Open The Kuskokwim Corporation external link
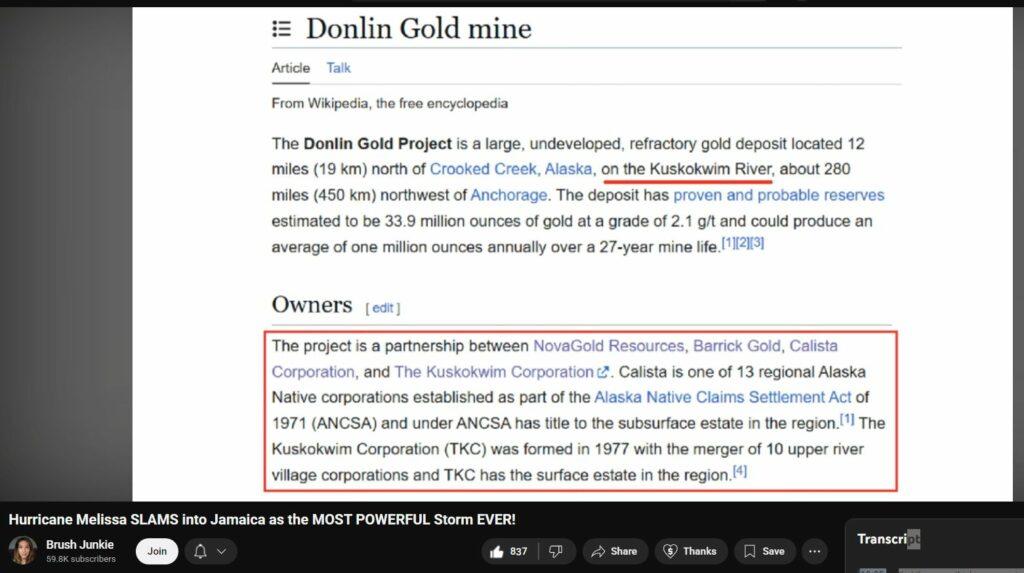The height and width of the screenshot is (573, 1024). click(x=494, y=372)
